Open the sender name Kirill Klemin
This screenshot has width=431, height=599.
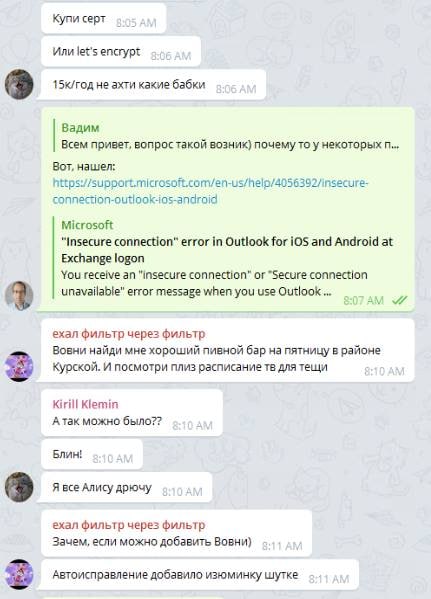(x=85, y=404)
